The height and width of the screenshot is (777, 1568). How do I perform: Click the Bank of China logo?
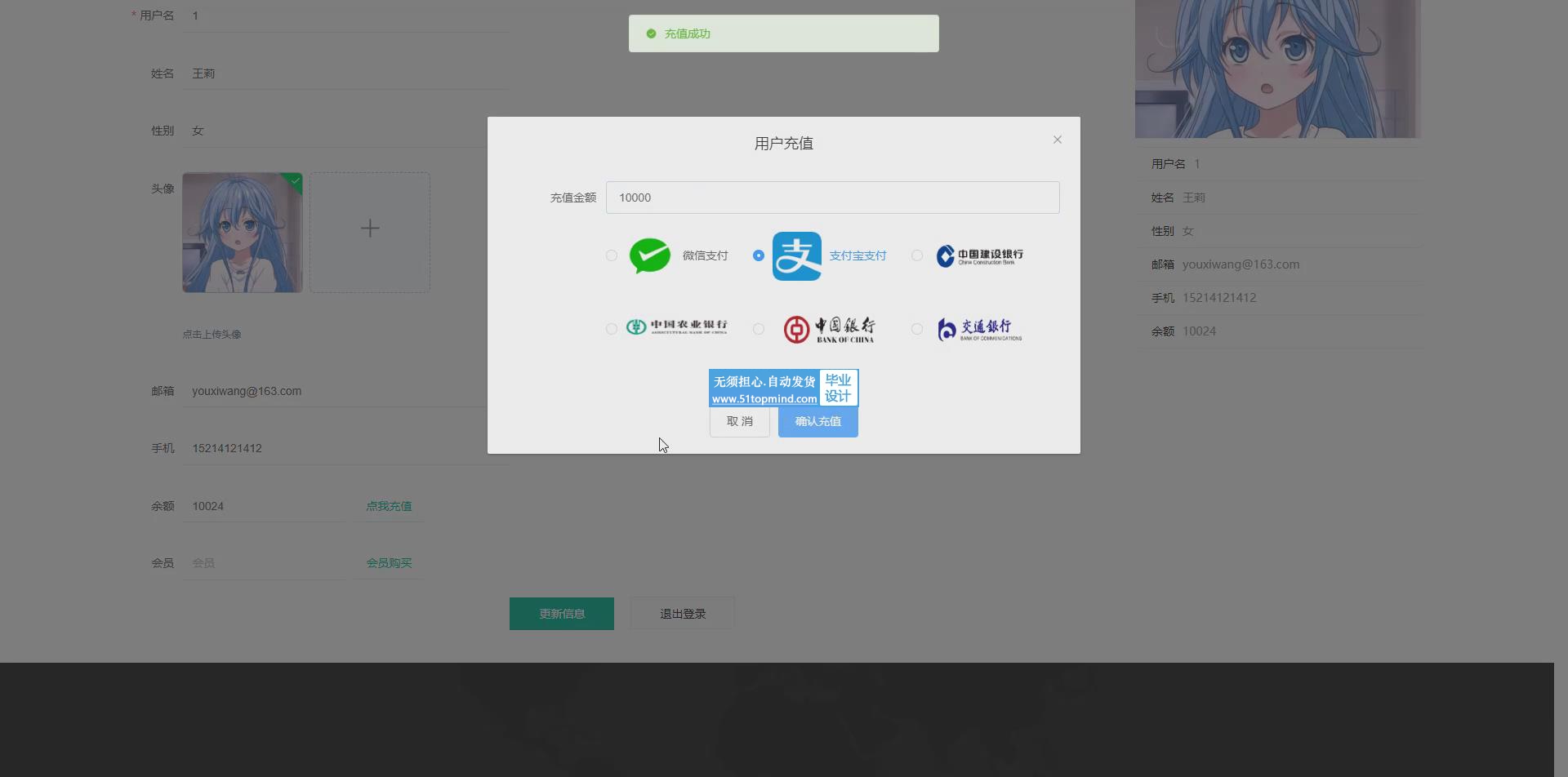[x=829, y=329]
